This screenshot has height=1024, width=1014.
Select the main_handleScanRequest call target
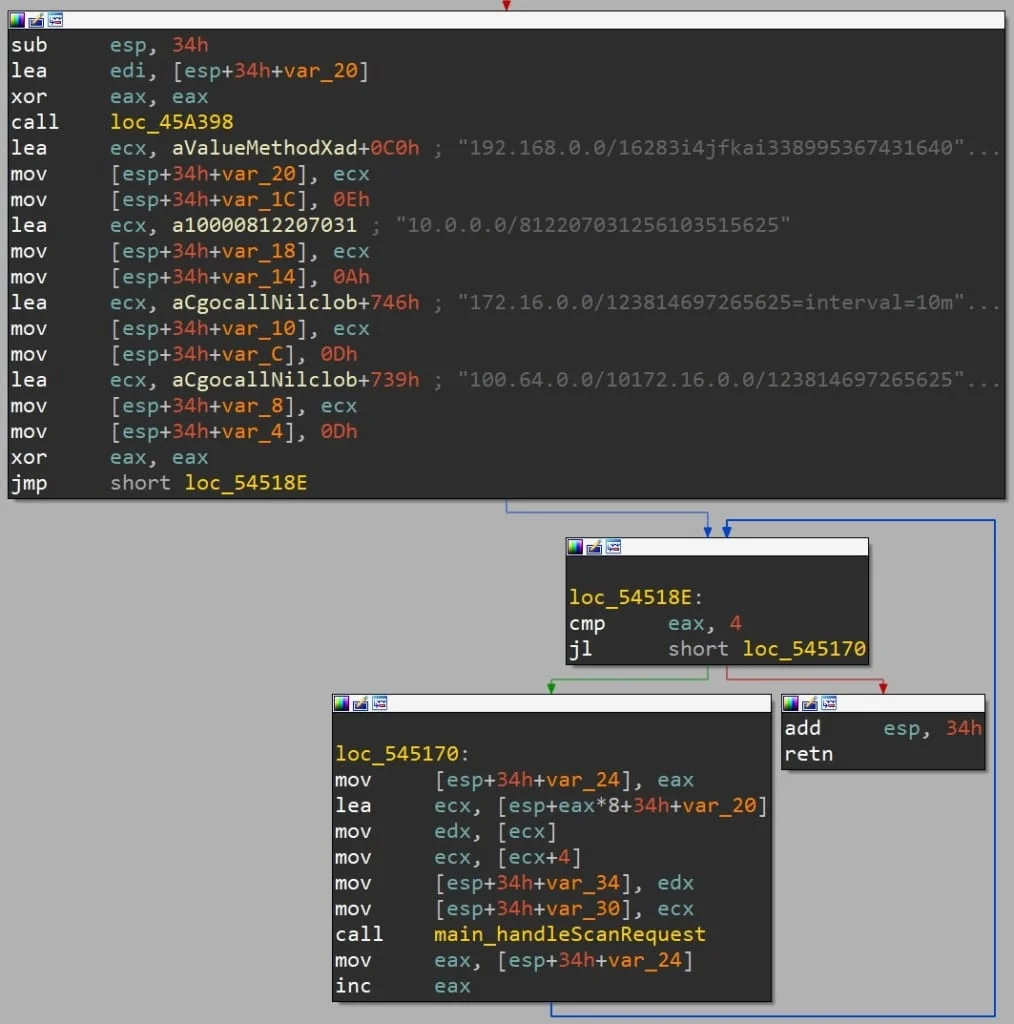569,935
